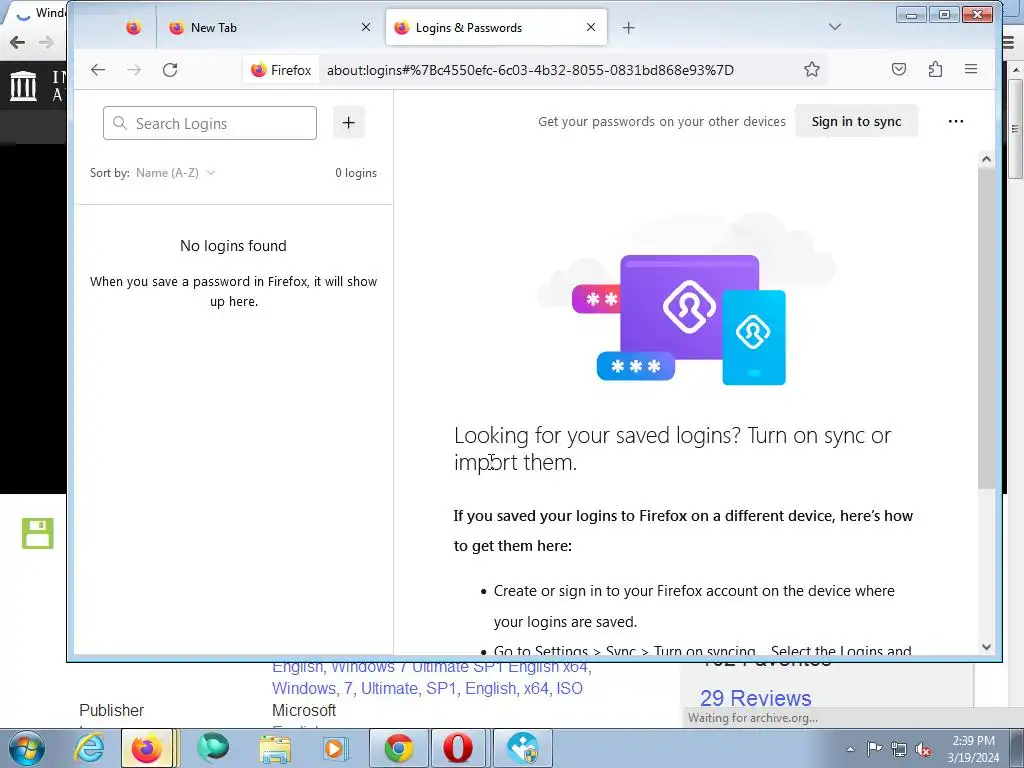This screenshot has width=1024, height=768.
Task: Open the three-dot logins menu
Action: point(955,121)
